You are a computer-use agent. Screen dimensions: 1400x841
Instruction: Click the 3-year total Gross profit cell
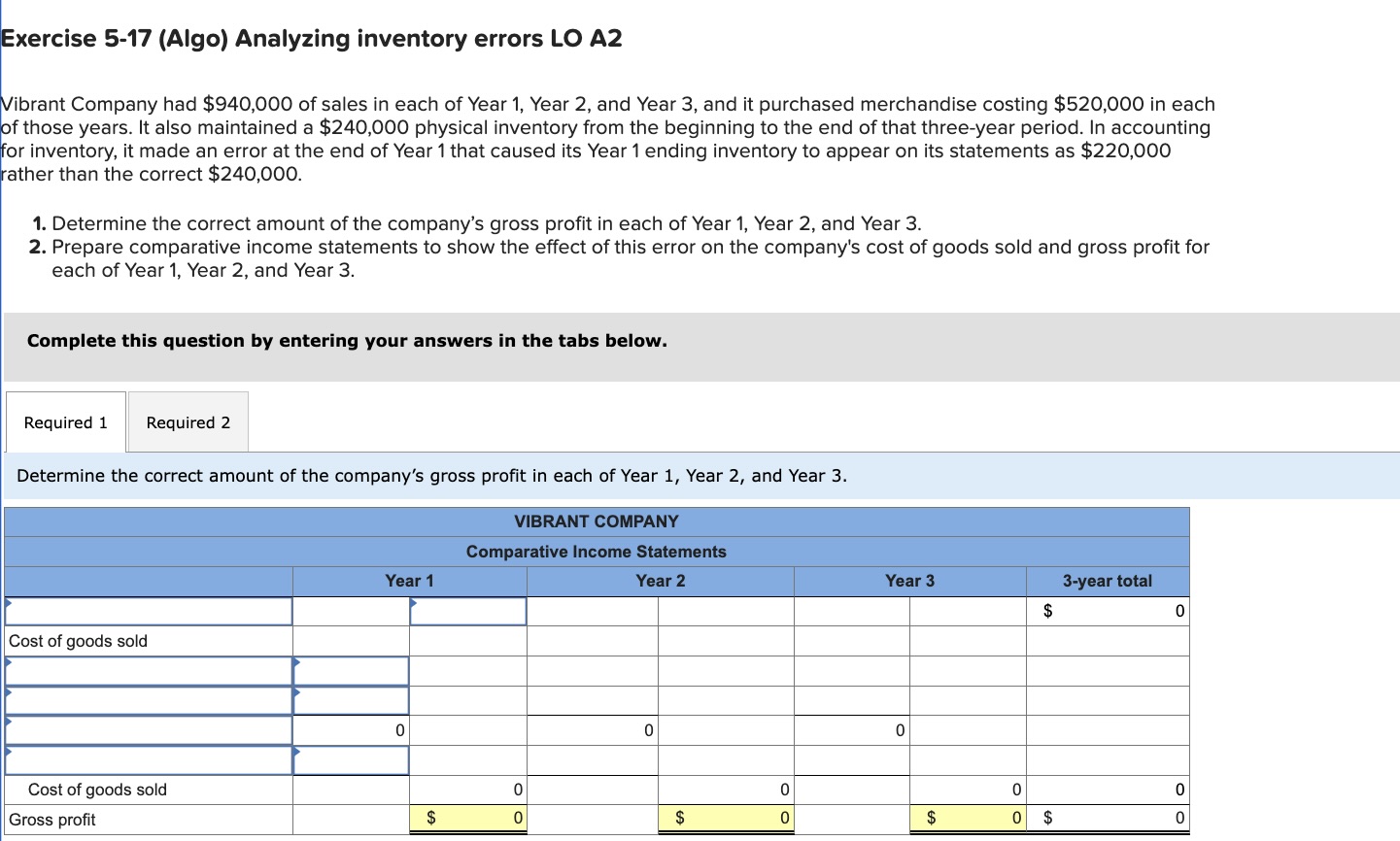(1108, 819)
